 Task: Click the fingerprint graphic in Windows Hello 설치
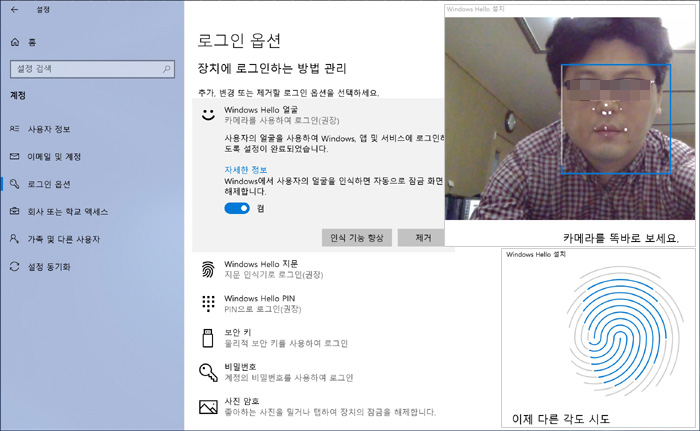point(625,331)
